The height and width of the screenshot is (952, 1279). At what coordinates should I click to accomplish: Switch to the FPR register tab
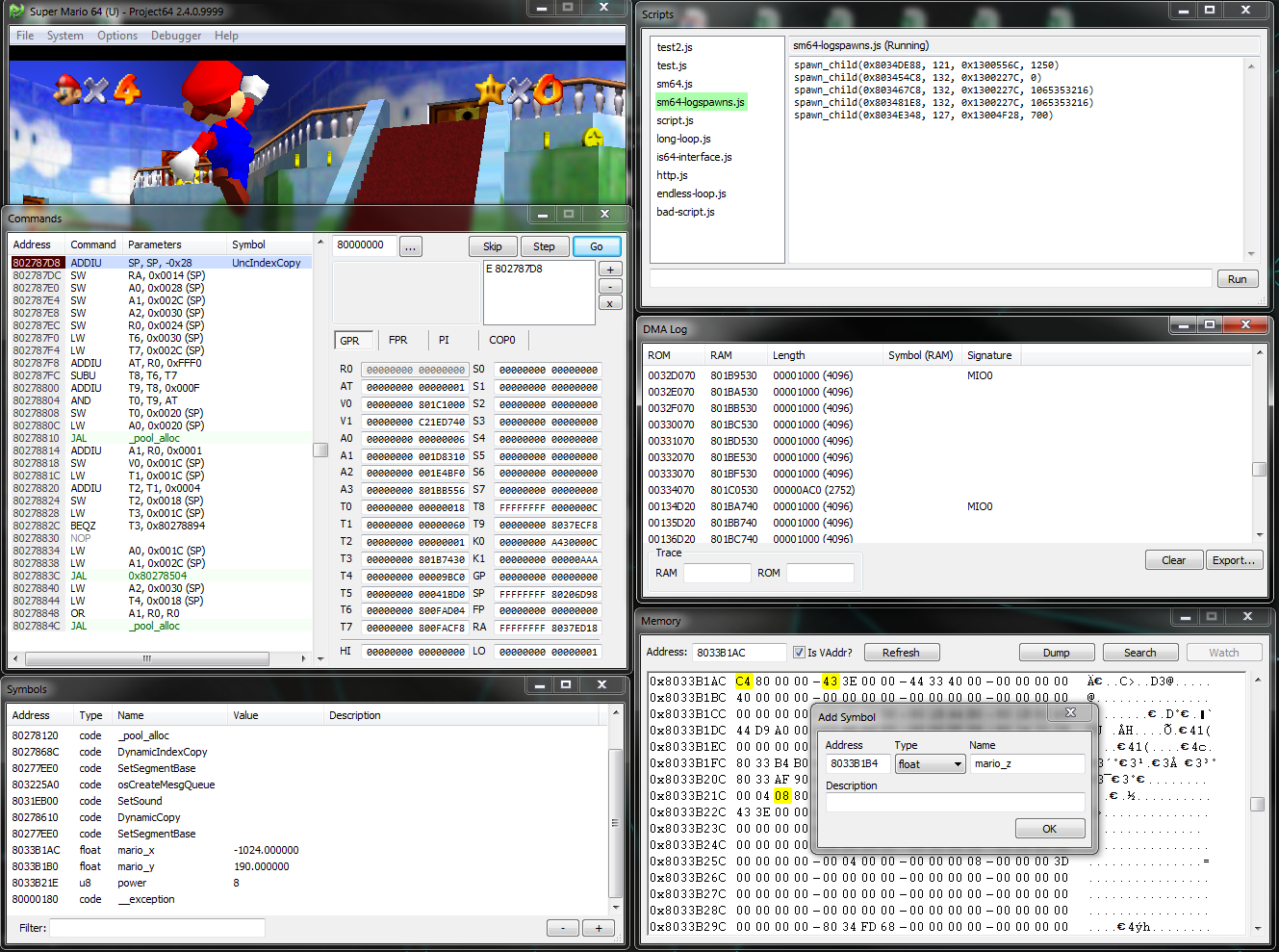pyautogui.click(x=397, y=340)
